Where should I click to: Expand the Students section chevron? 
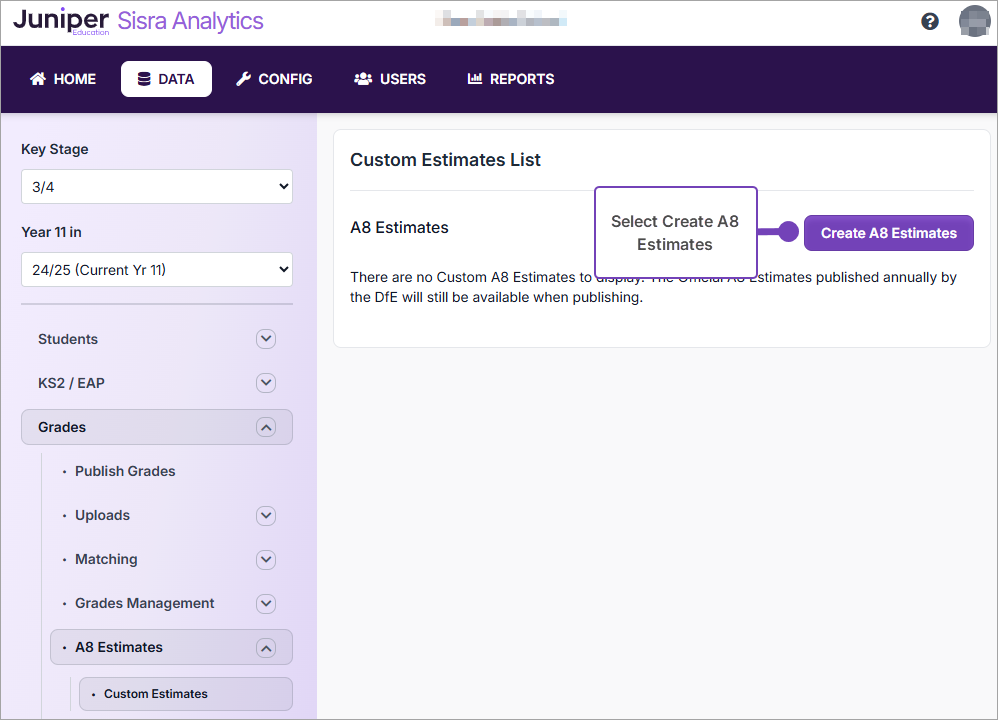tap(266, 339)
